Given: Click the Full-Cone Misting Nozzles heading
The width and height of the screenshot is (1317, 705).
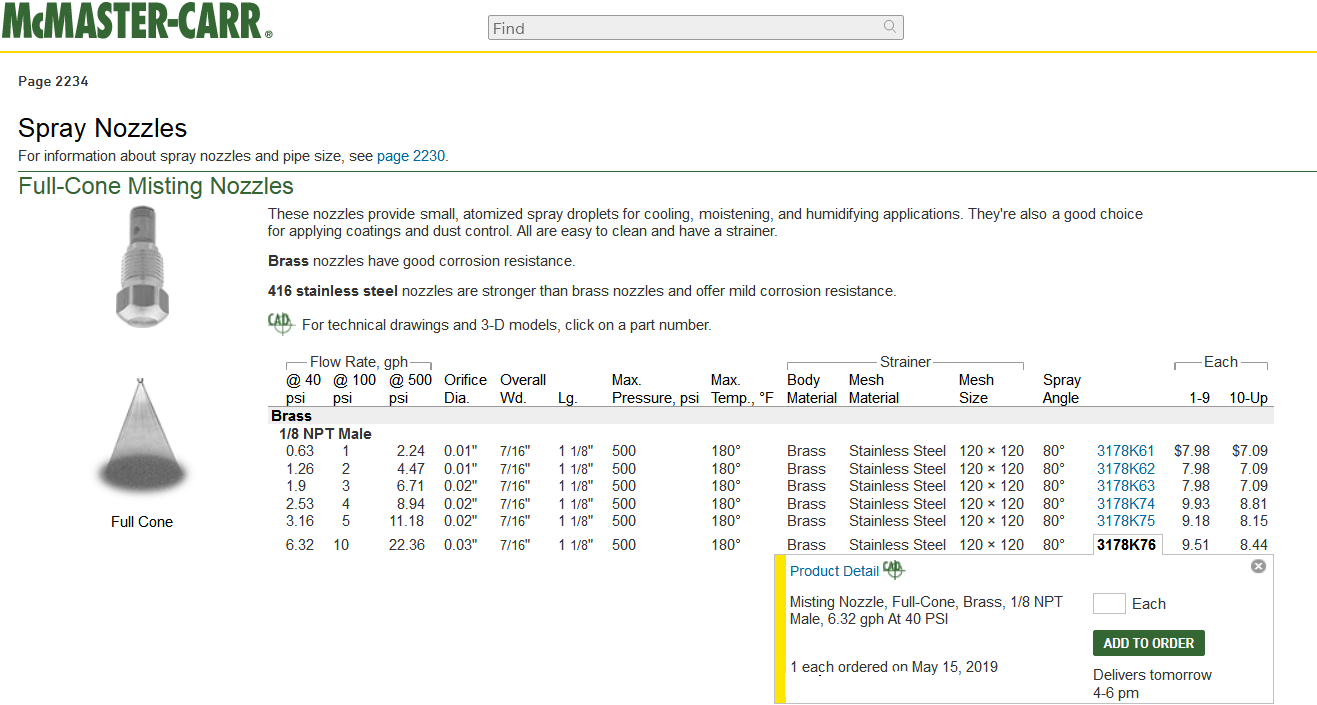Looking at the screenshot, I should point(156,186).
